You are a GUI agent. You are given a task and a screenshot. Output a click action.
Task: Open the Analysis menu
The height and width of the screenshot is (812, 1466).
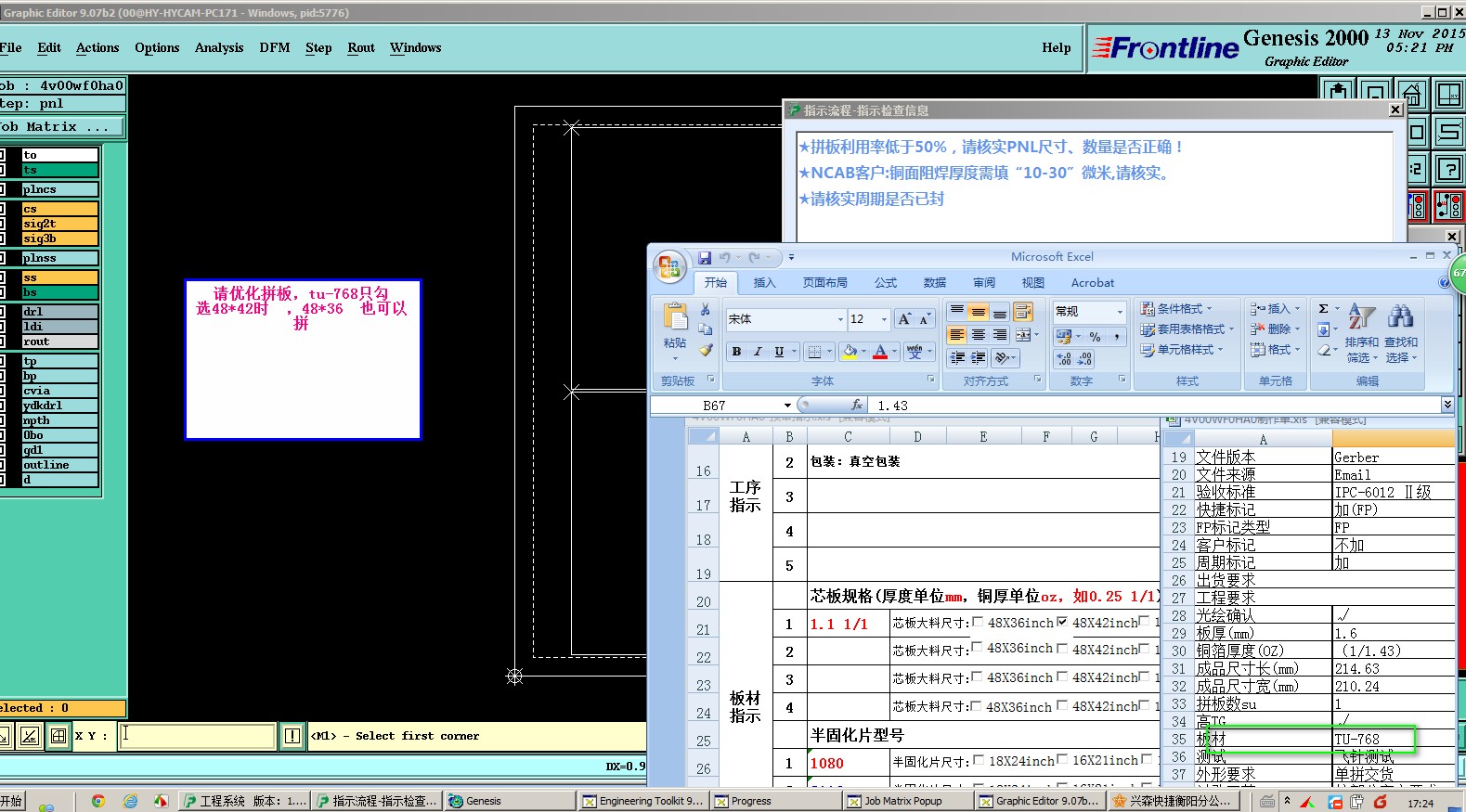[219, 47]
